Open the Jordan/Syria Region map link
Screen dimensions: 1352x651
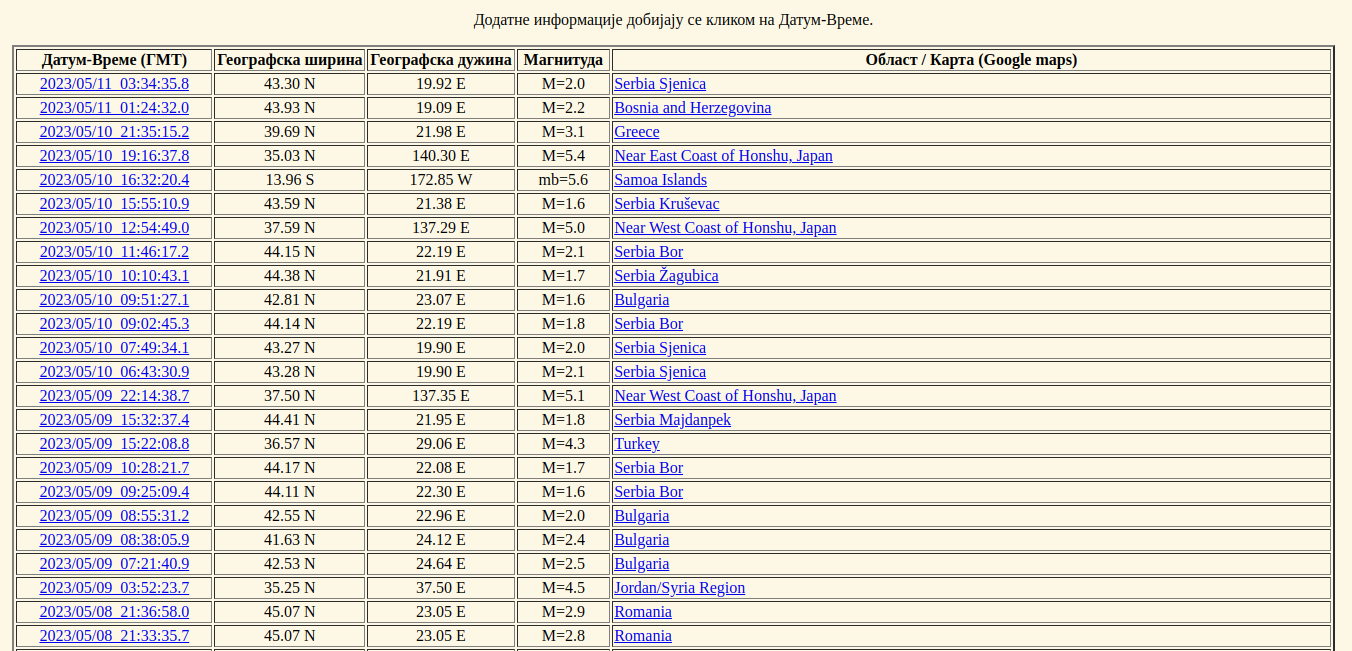[x=679, y=588]
